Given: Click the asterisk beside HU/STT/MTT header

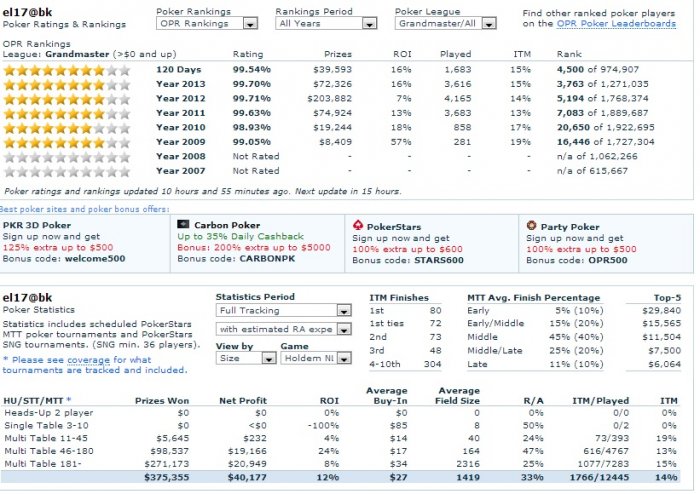Looking at the screenshot, I should [x=69, y=399].
